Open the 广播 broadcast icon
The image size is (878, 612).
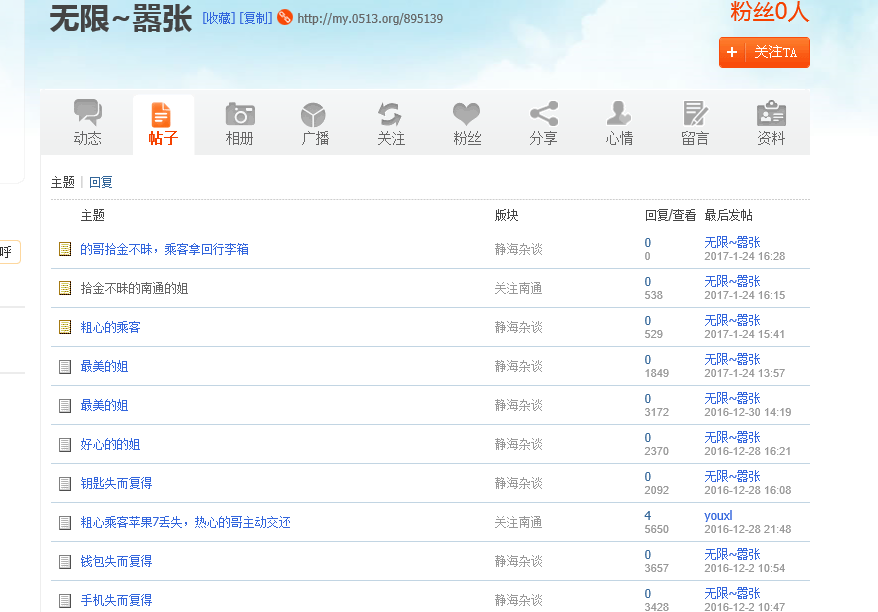tap(315, 114)
